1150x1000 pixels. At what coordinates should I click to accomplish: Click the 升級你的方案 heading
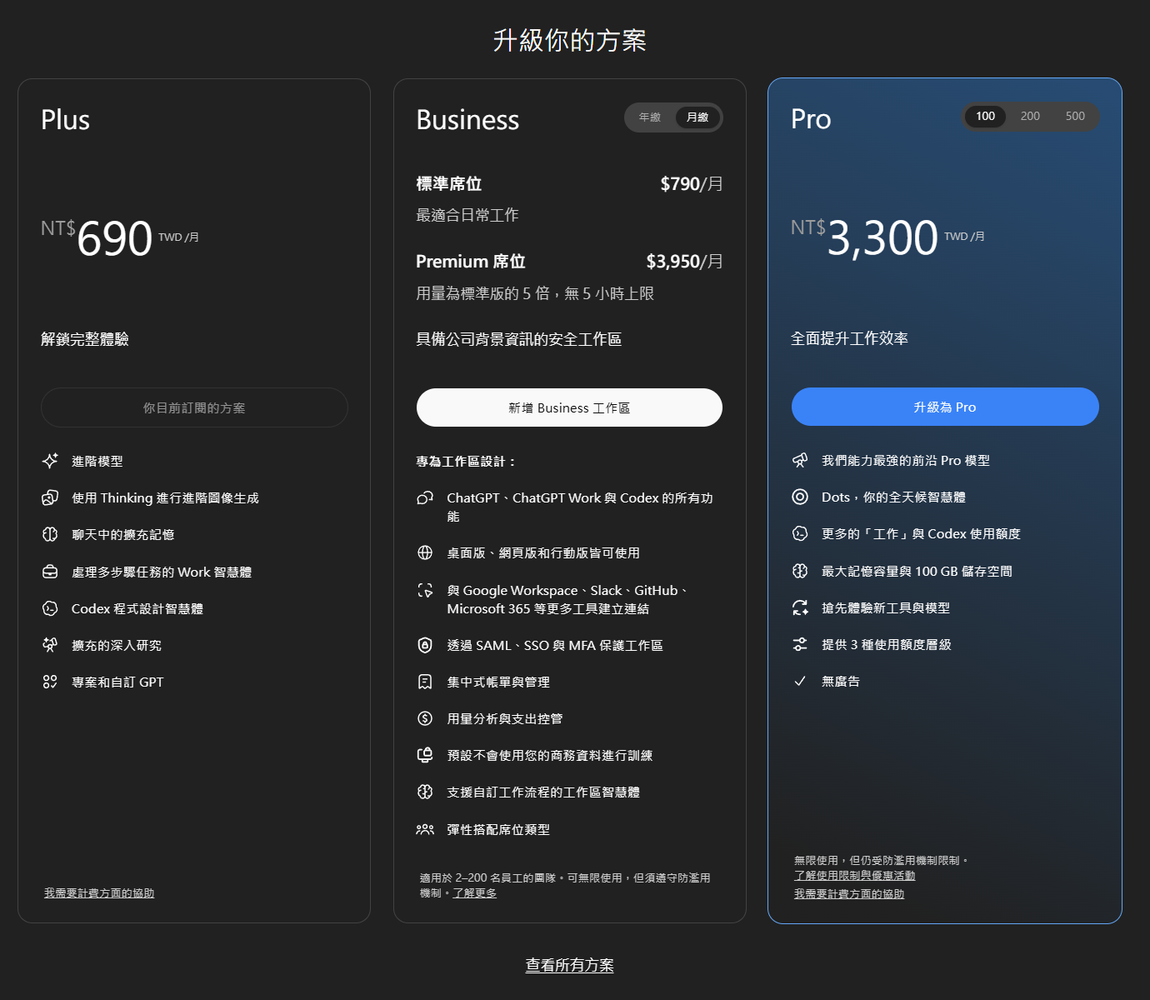569,40
